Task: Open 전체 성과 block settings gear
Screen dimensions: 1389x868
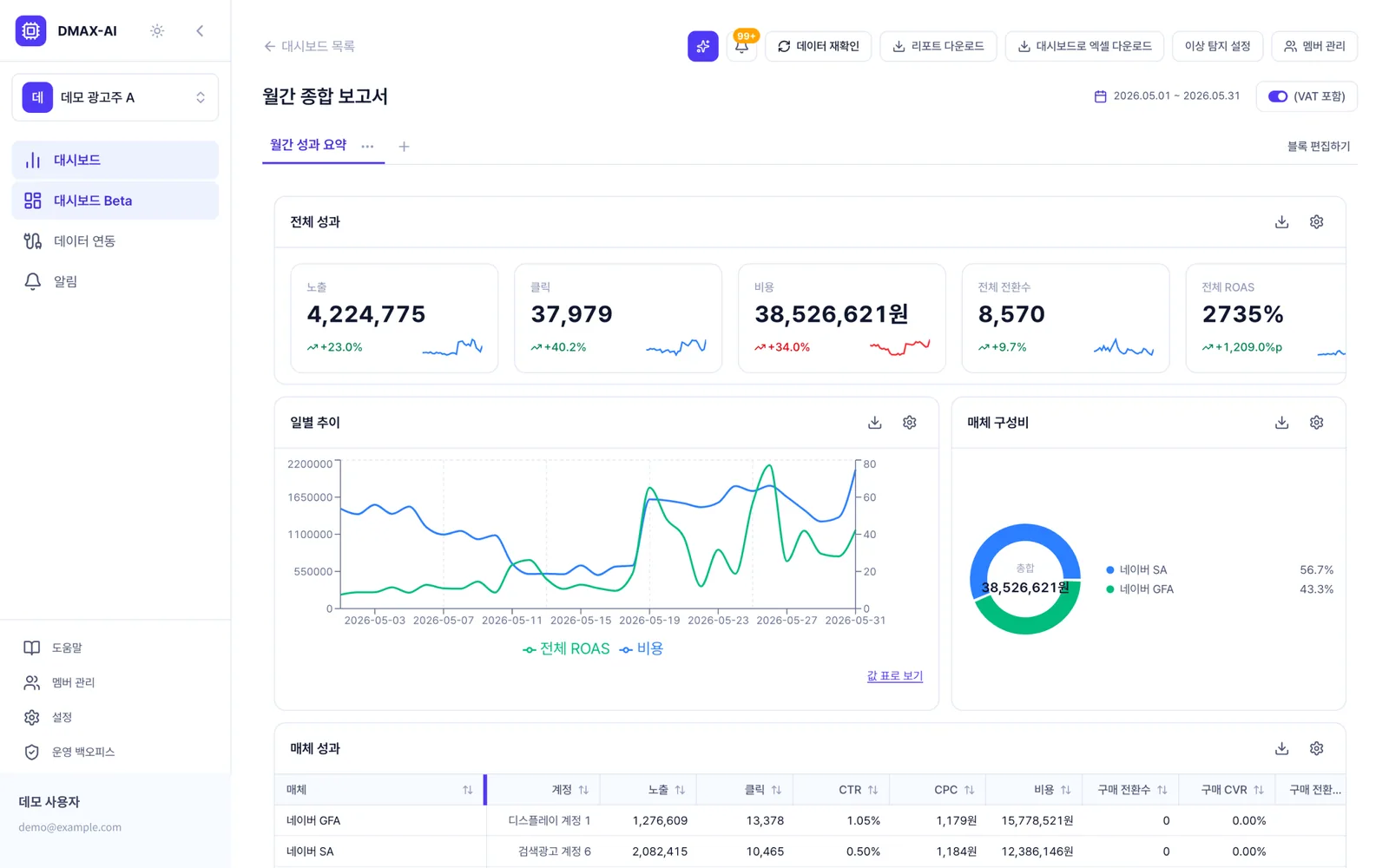Action: click(1317, 222)
